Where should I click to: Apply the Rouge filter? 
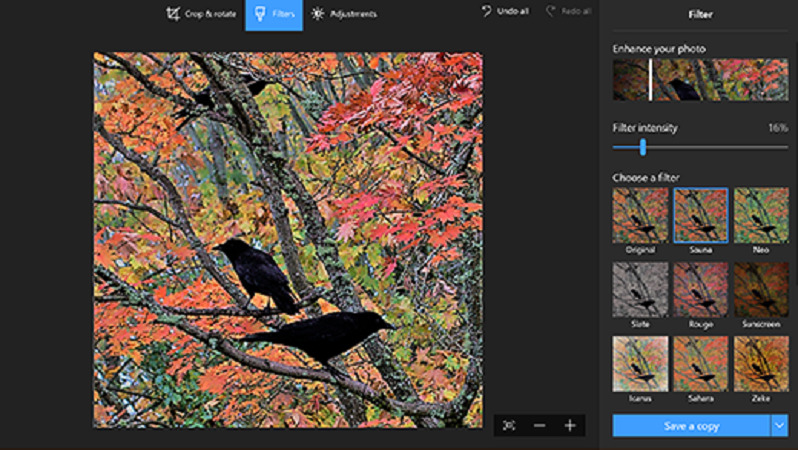(700, 289)
